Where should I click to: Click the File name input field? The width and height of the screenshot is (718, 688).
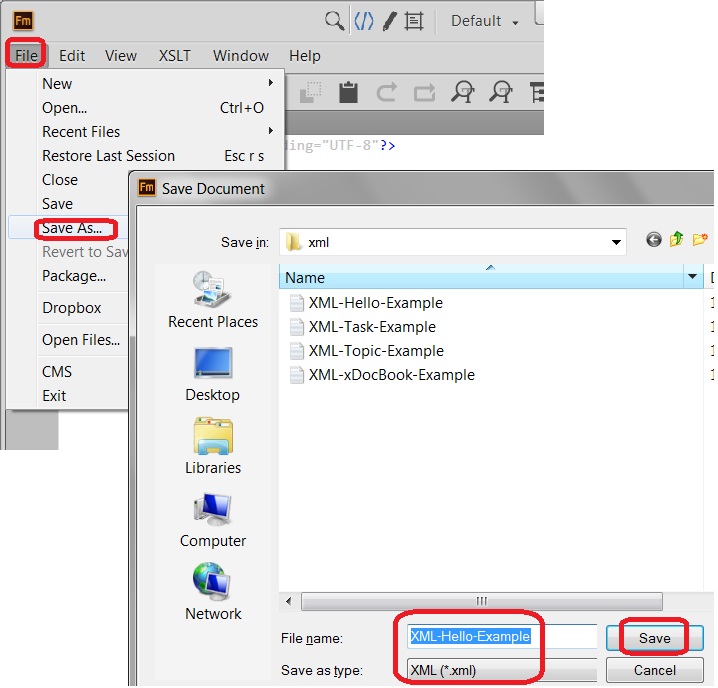click(502, 637)
